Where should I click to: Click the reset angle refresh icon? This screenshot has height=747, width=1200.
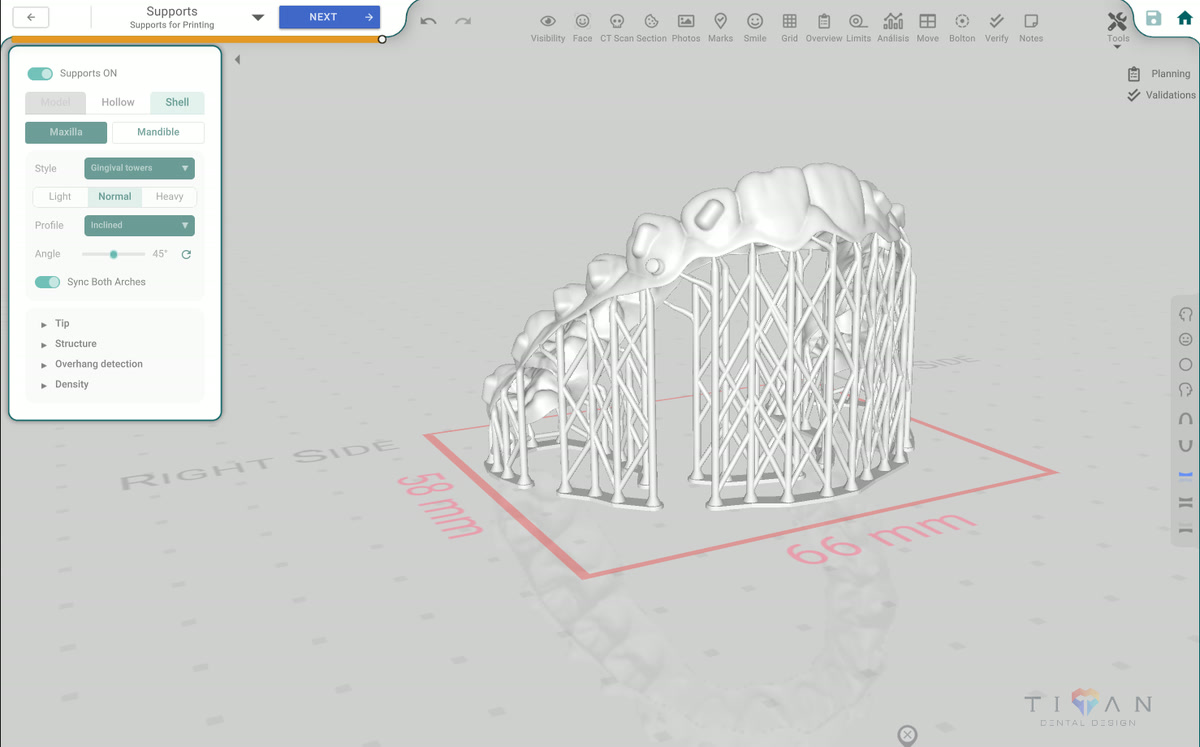tap(186, 255)
